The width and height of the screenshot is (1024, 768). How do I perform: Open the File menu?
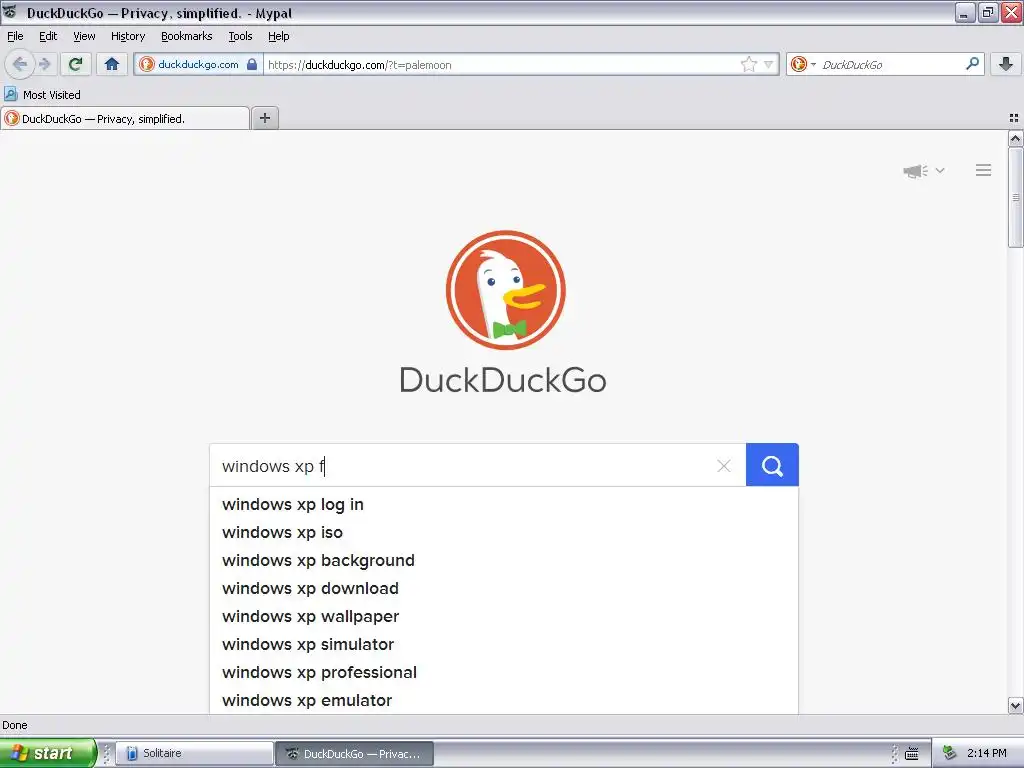click(15, 36)
